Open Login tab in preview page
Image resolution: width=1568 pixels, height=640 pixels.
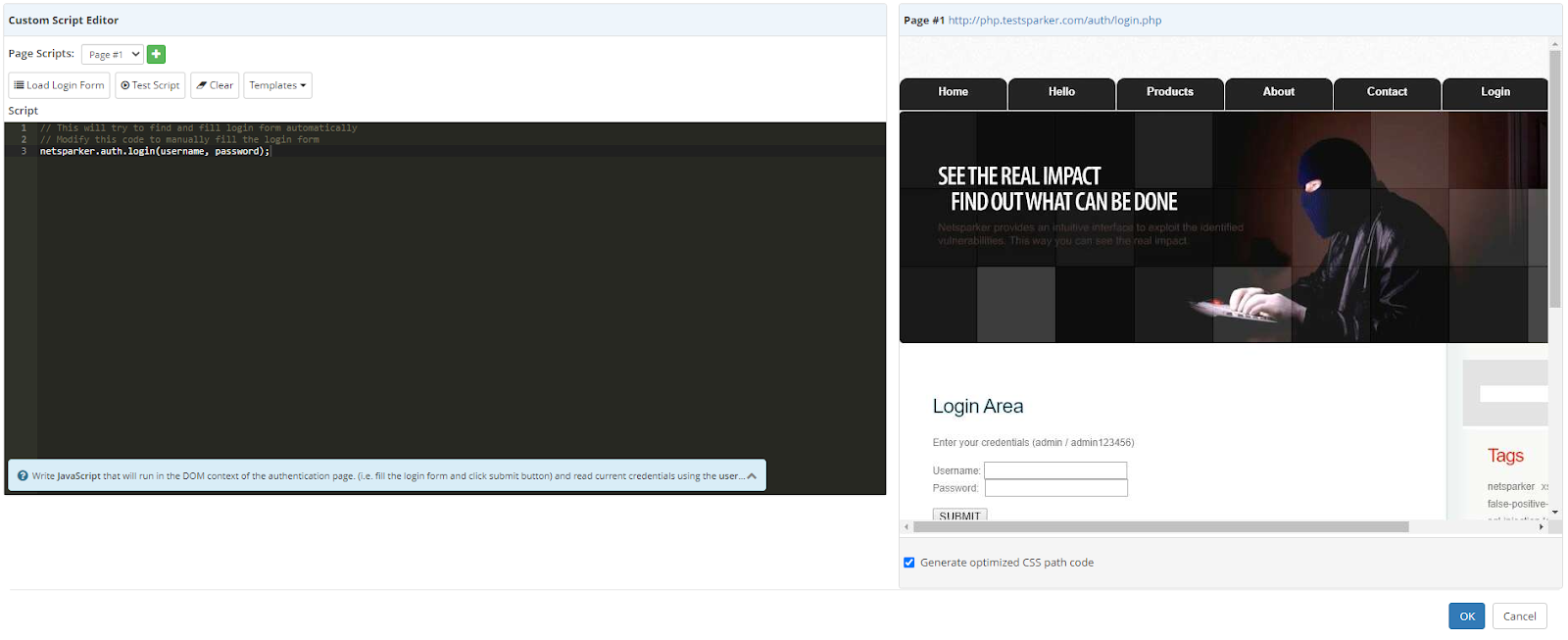(x=1495, y=92)
